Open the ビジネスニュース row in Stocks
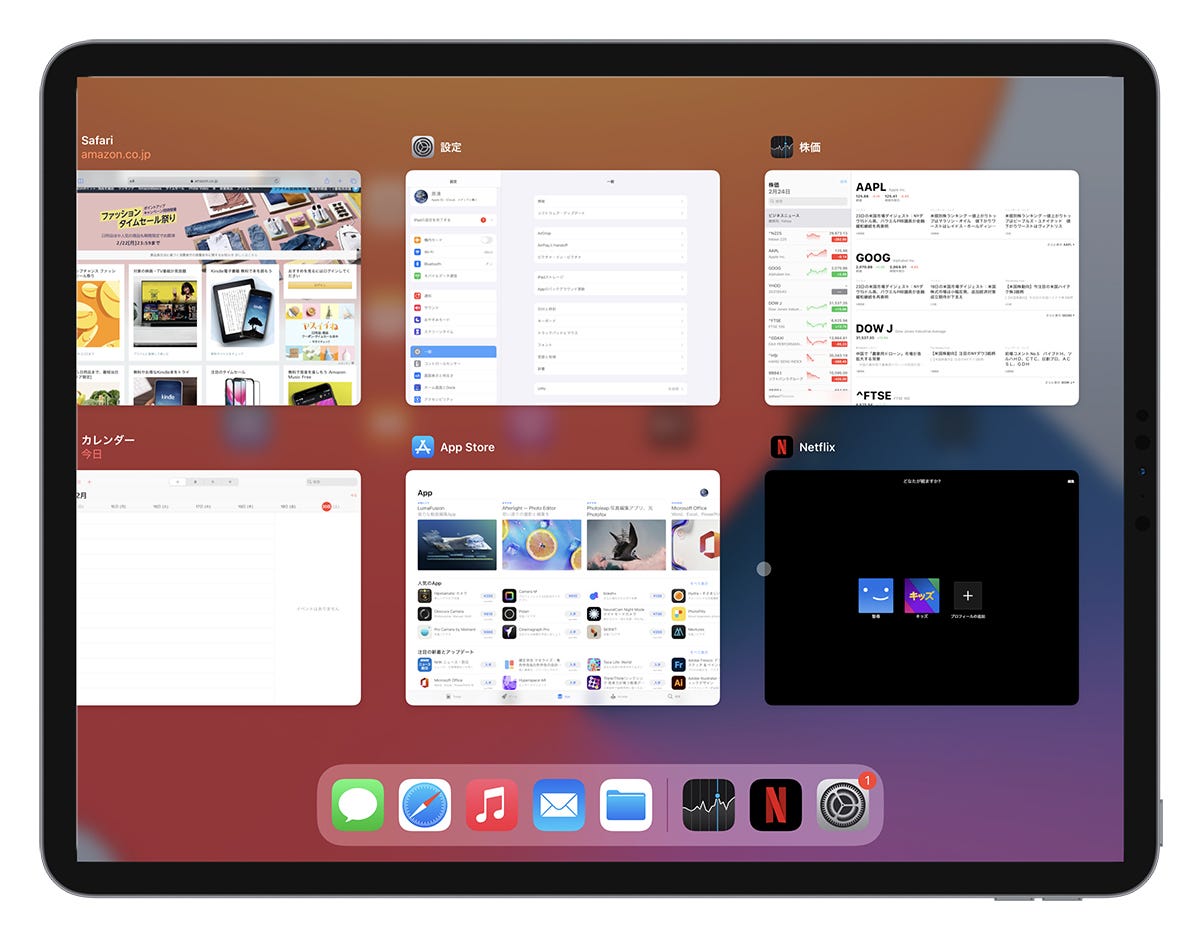The width and height of the screenshot is (1200, 938). coord(807,217)
